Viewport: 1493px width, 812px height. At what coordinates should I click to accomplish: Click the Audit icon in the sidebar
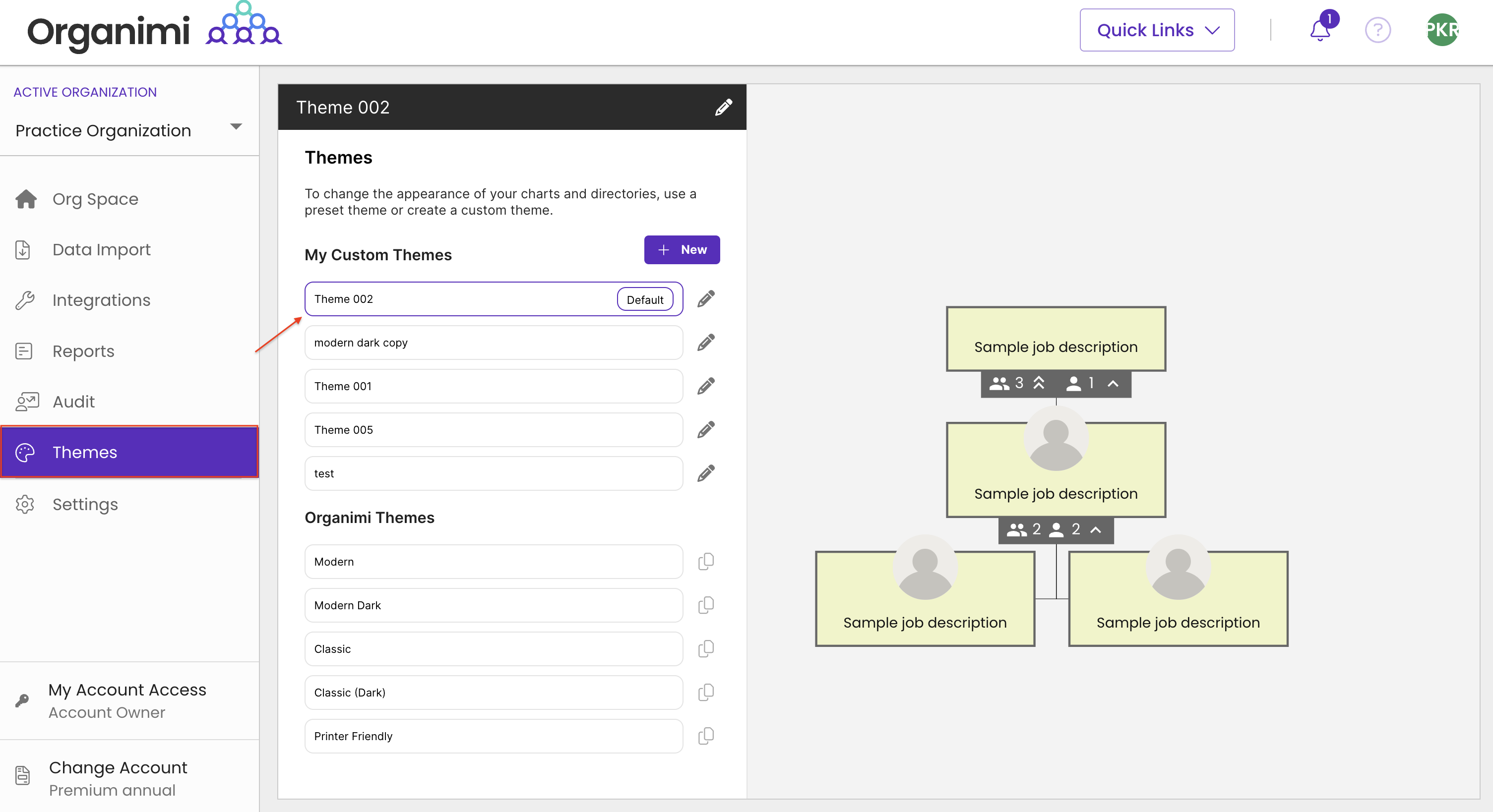tap(27, 402)
